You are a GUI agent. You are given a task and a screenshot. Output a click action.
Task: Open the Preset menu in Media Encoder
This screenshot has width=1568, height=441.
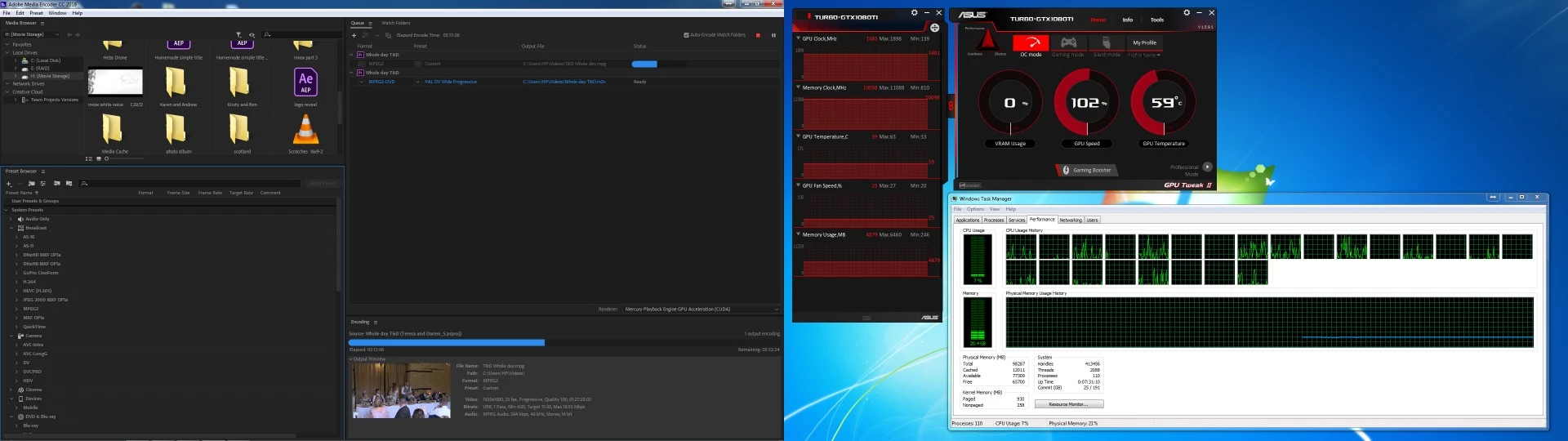[37, 13]
